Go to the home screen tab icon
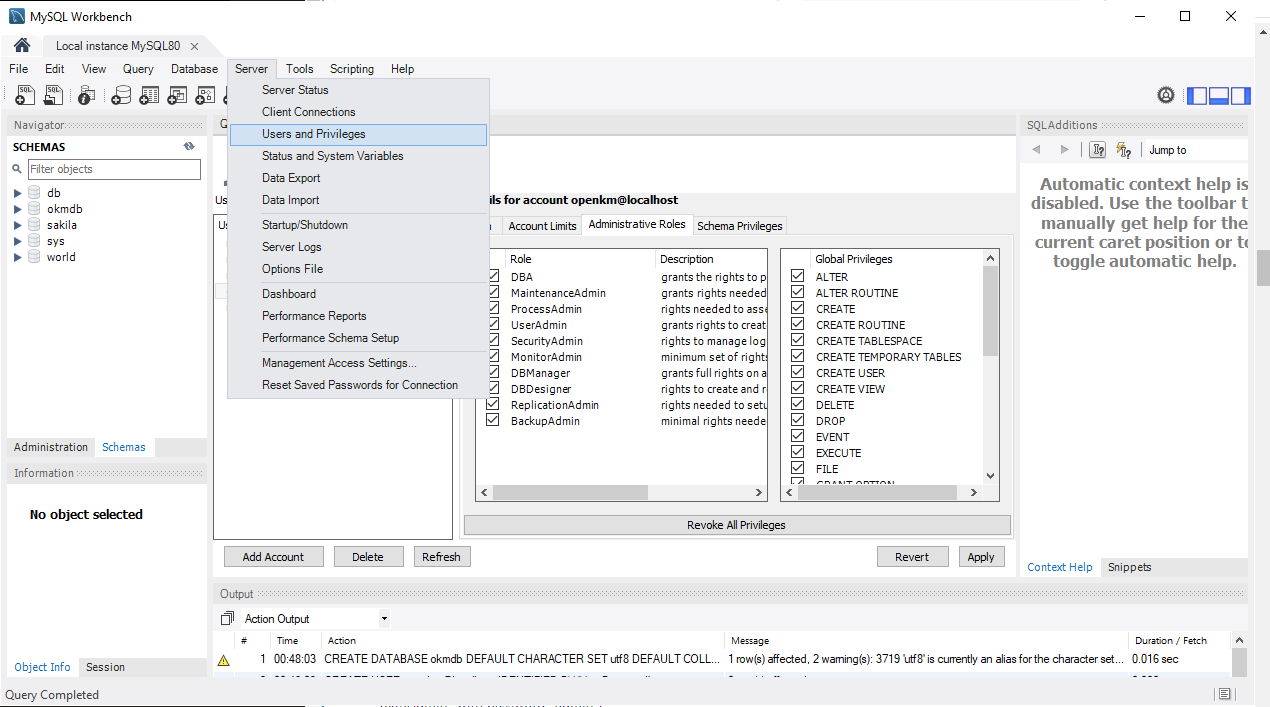Viewport: 1270px width, 707px height. coord(22,46)
